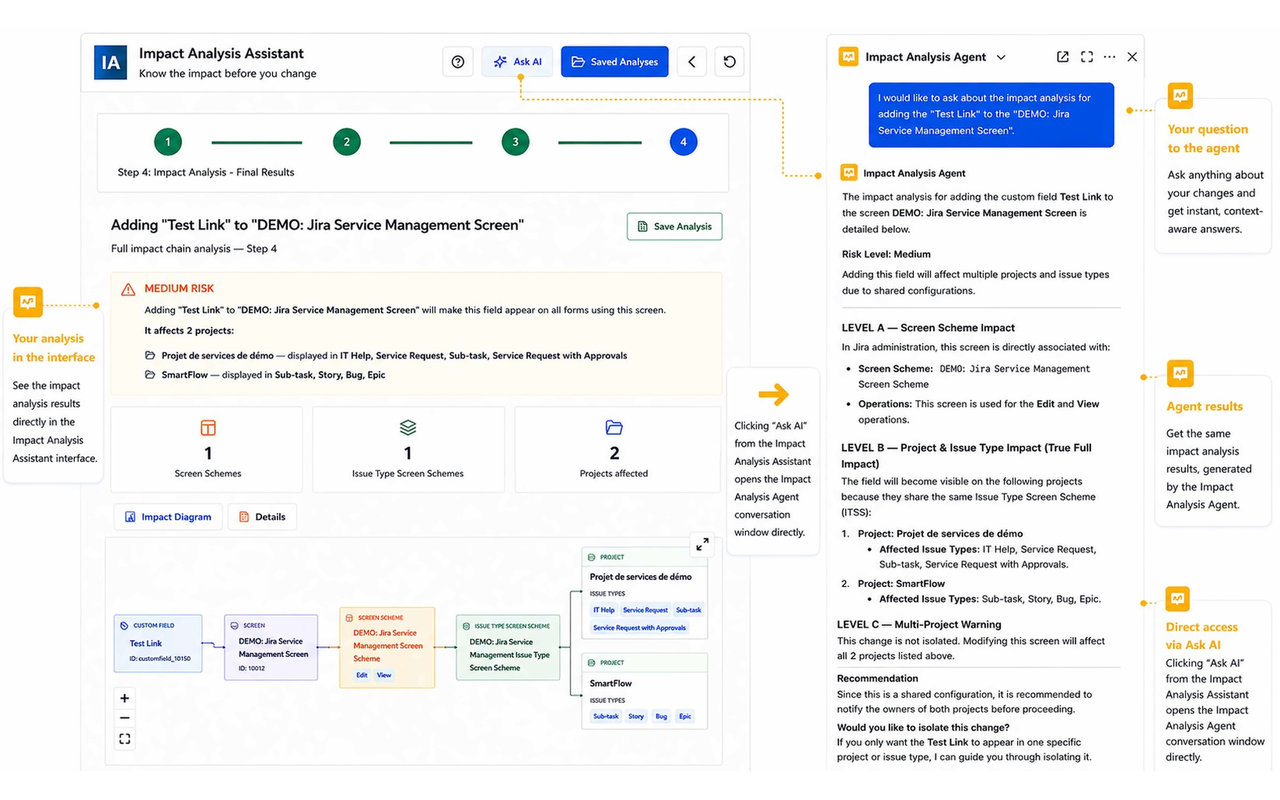Click the Edit tag in Screen Scheme node
The height and width of the screenshot is (800, 1280).
362,675
